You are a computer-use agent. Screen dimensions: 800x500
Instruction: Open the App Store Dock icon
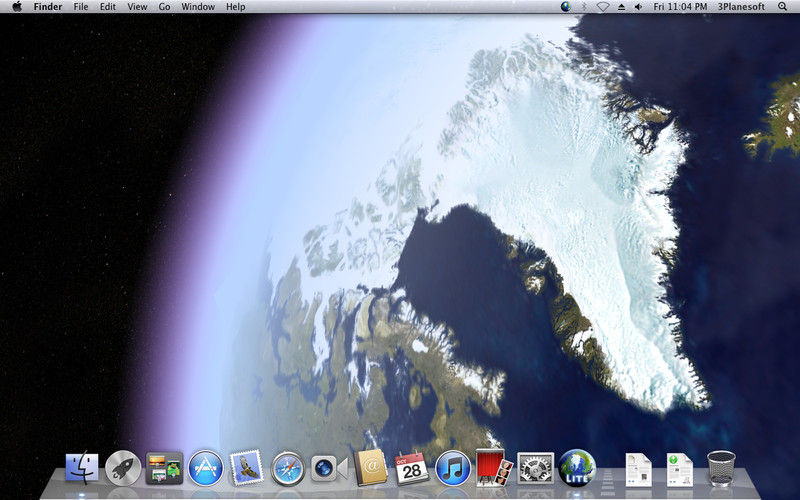click(x=206, y=468)
